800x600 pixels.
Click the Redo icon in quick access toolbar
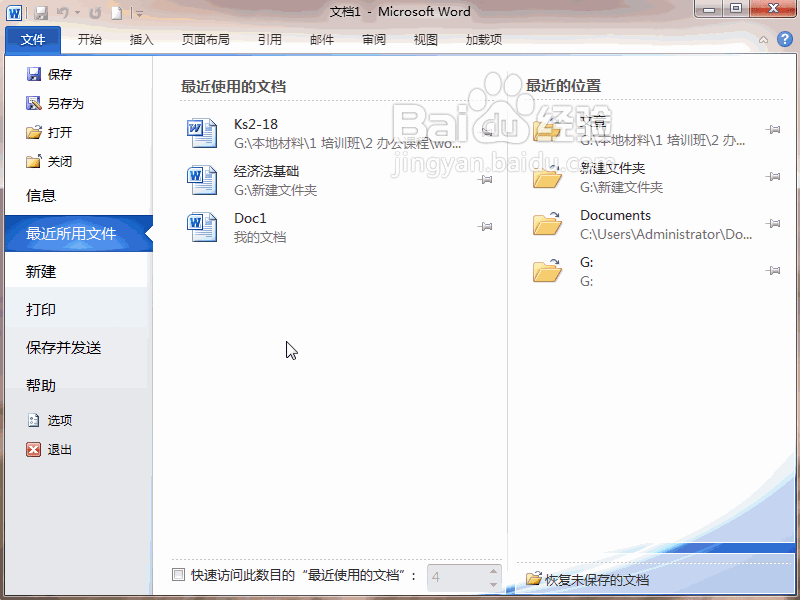click(95, 13)
